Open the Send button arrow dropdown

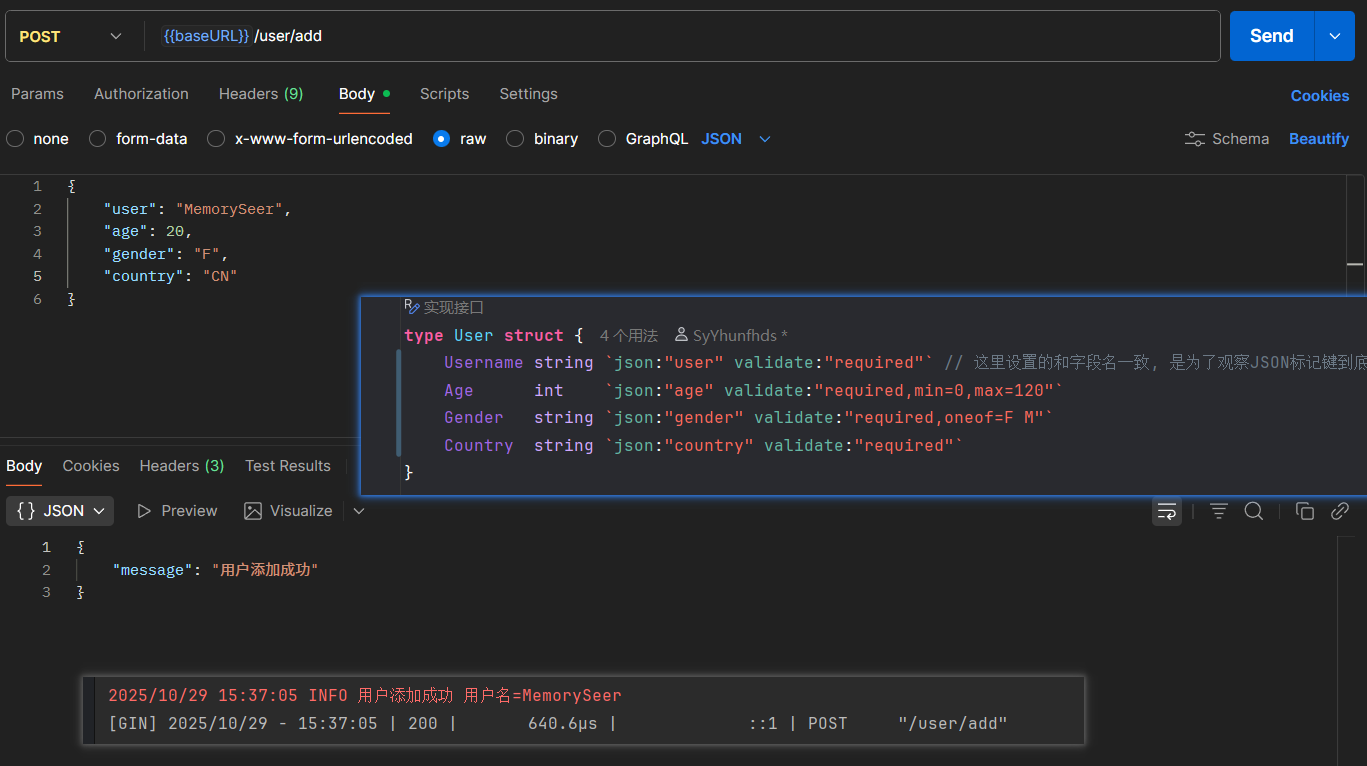point(1335,36)
